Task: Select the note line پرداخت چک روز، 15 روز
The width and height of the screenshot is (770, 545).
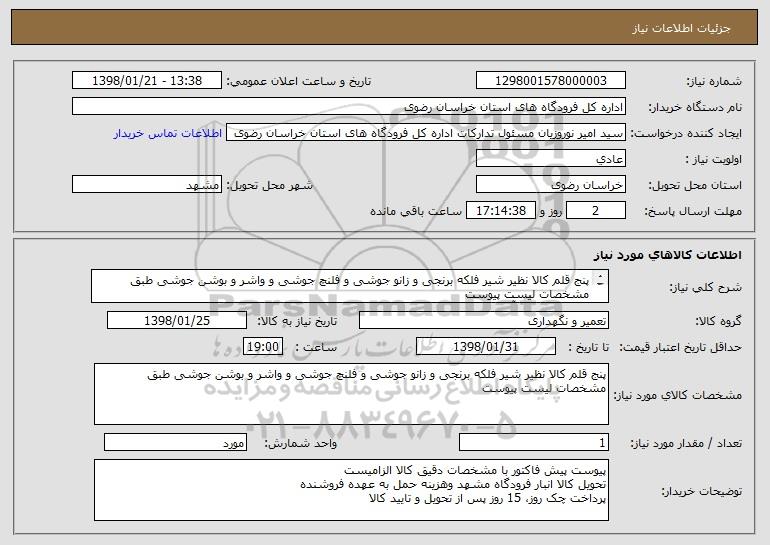Action: point(488,499)
